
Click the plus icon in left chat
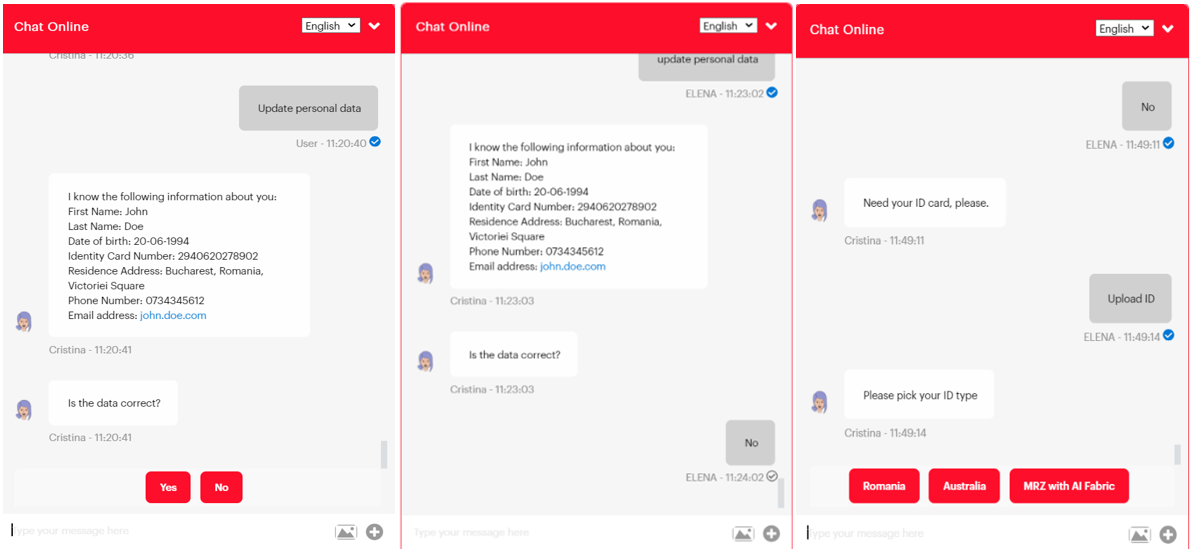(x=374, y=532)
